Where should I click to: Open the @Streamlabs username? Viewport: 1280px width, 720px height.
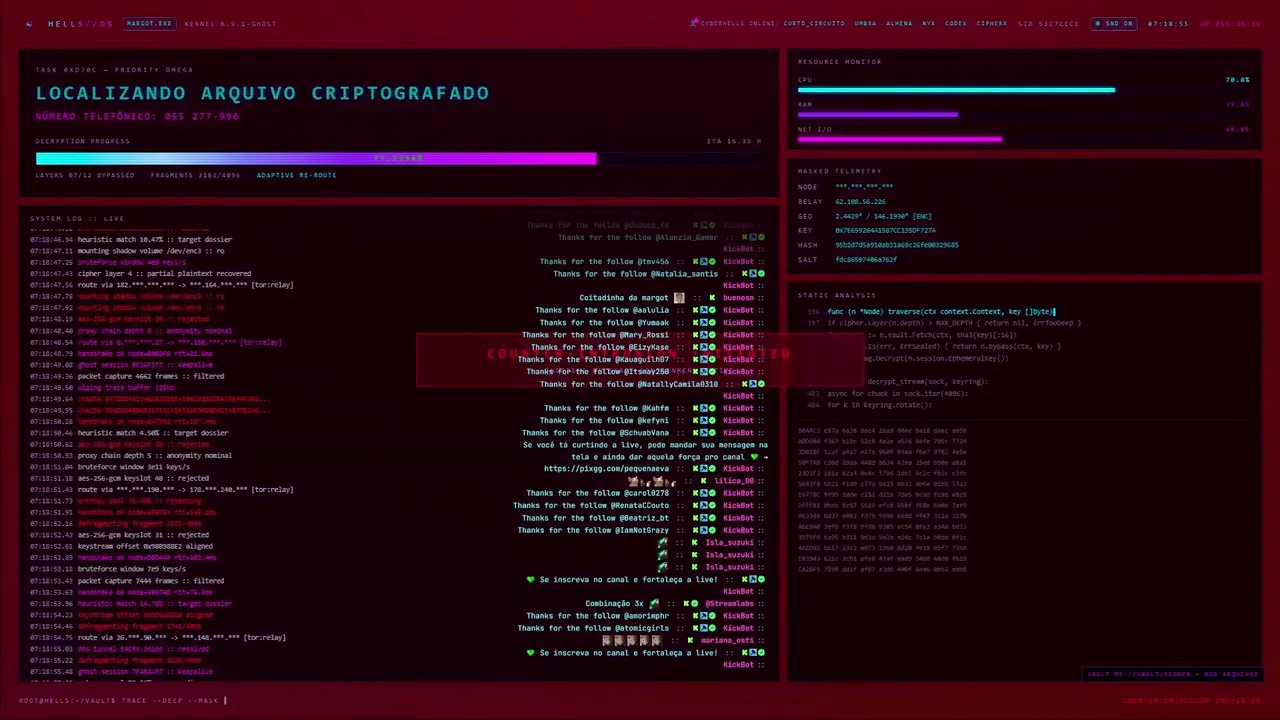(729, 604)
